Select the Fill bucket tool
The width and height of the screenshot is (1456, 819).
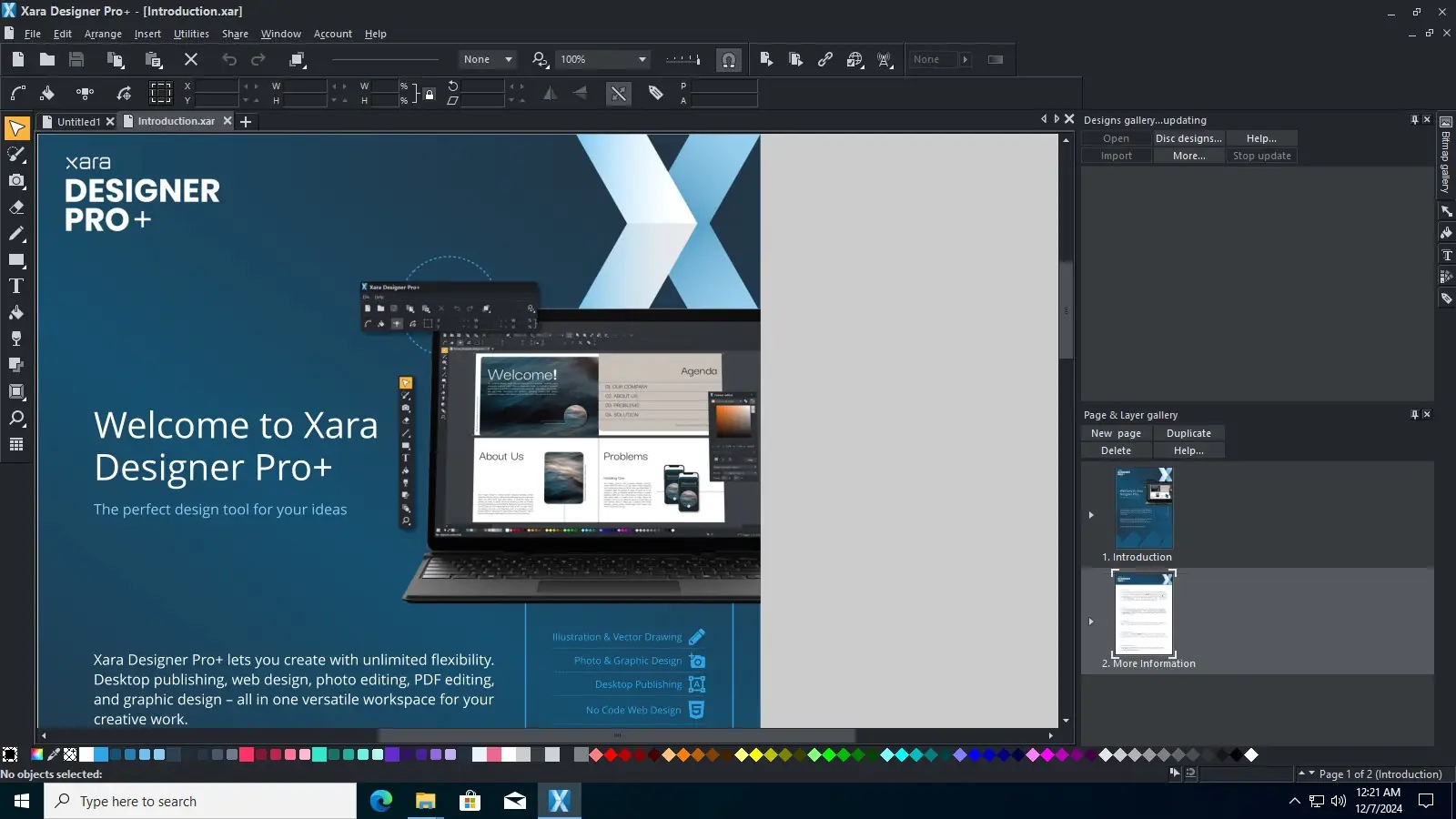coord(16,313)
